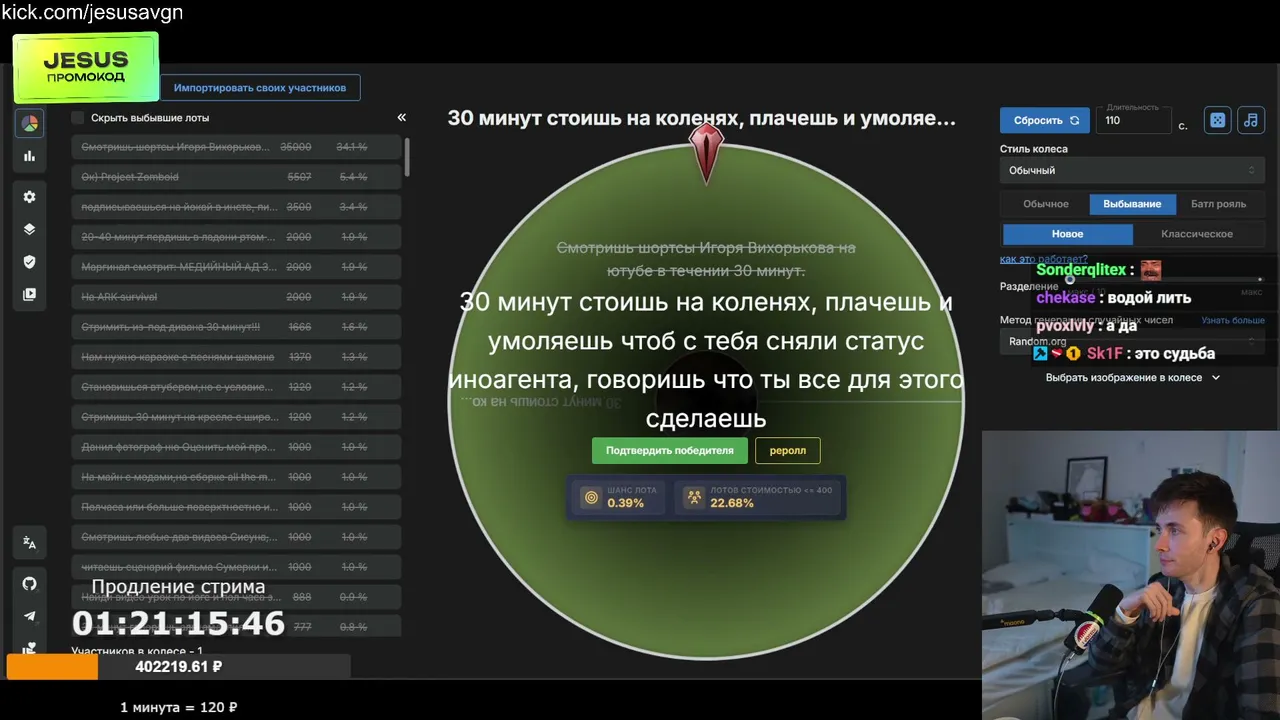The height and width of the screenshot is (720, 1280).
Task: Expand 'Выбрать изображение в колесе'
Action: pyautogui.click(x=1132, y=378)
